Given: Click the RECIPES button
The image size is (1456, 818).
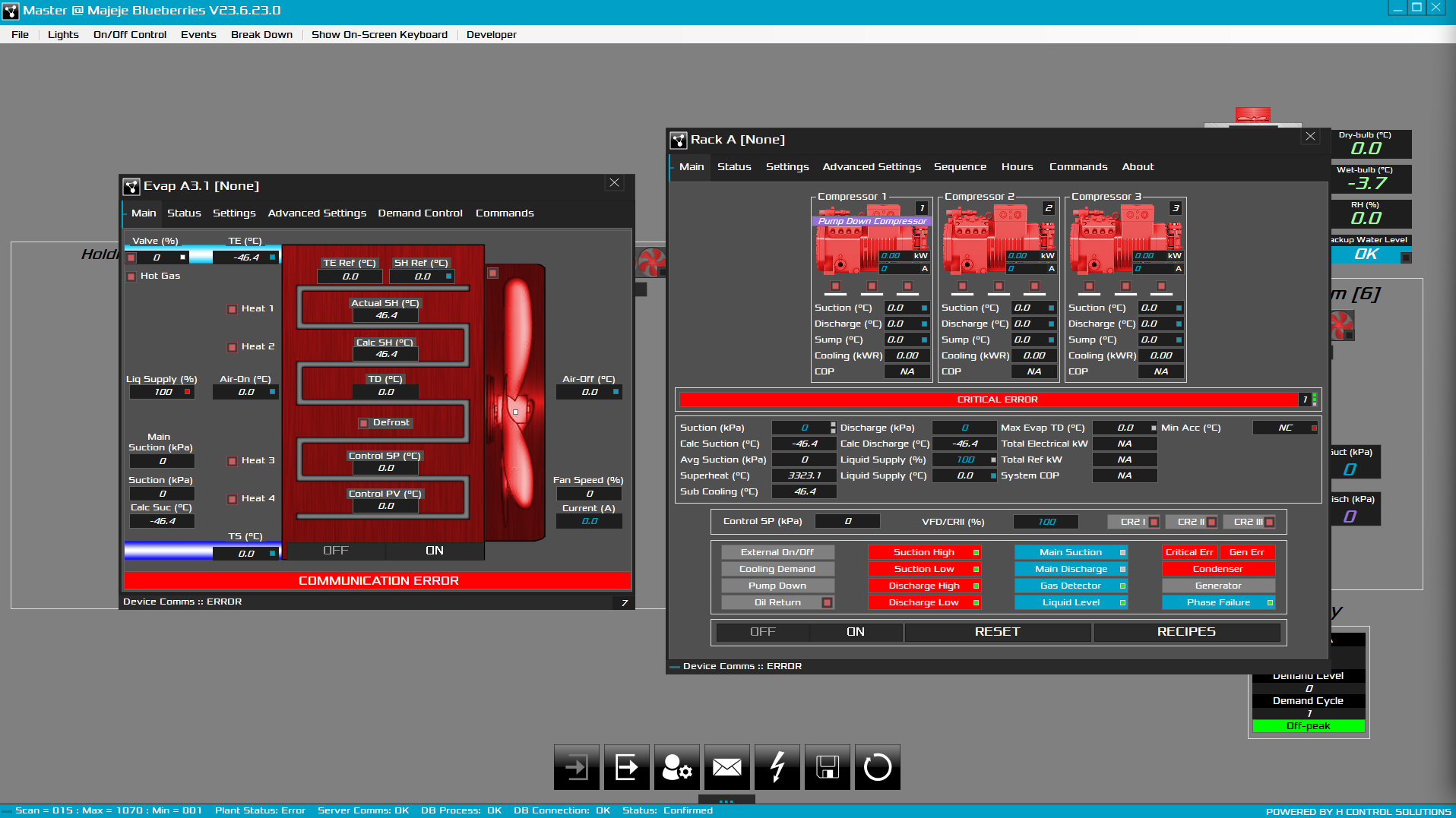Looking at the screenshot, I should pyautogui.click(x=1186, y=632).
